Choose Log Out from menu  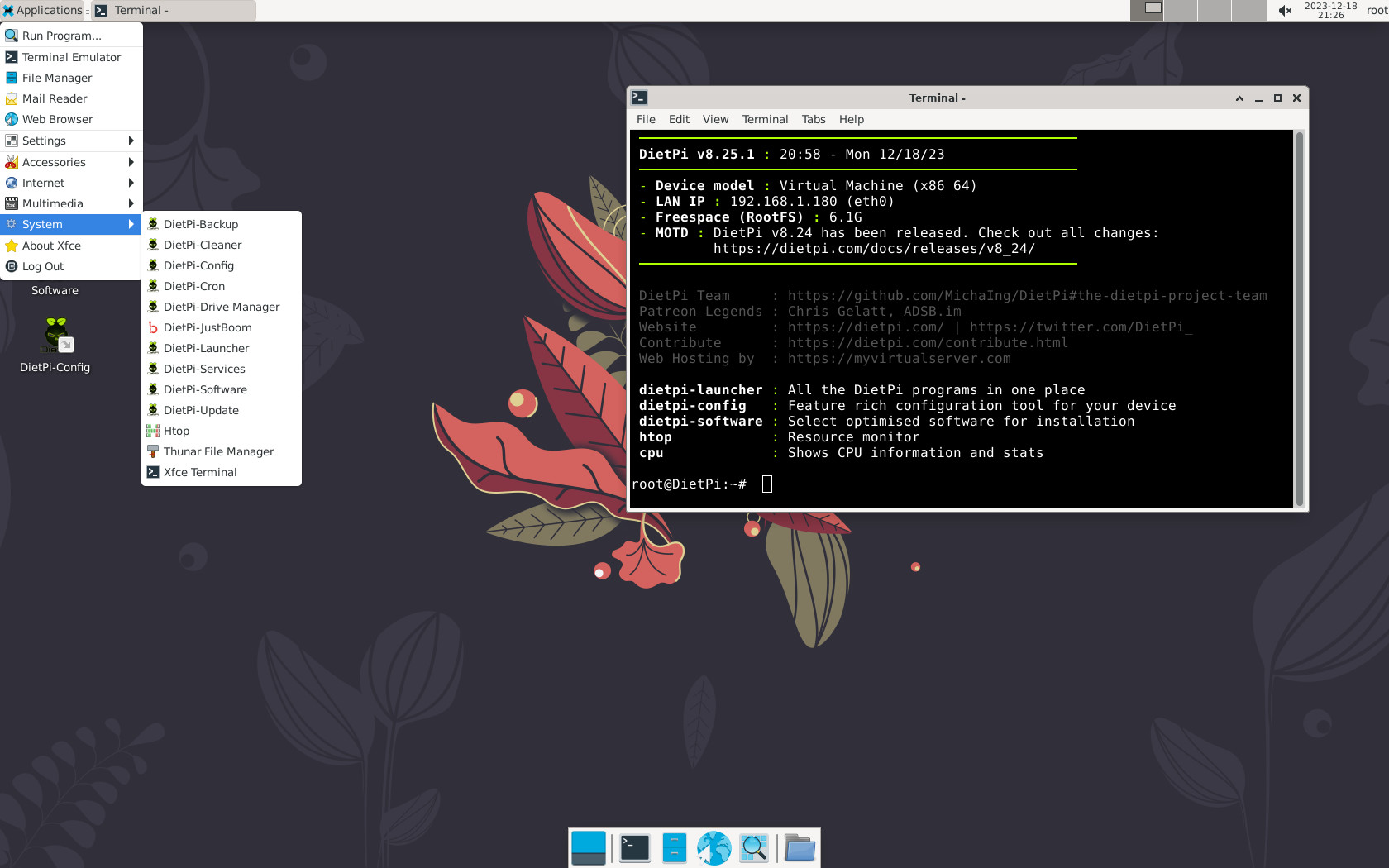click(x=71, y=266)
